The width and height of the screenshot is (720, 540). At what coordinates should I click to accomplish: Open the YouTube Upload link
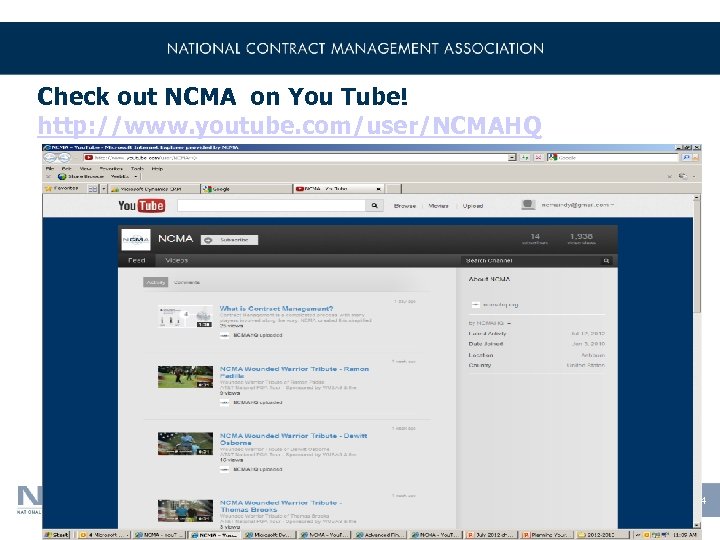[472, 206]
